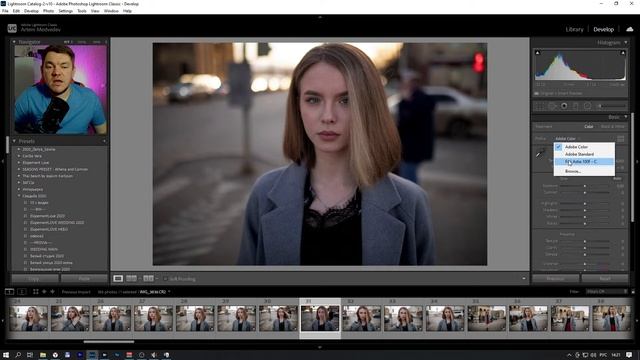Screen dimensions: 640x360
Task: Click the filmstrip horizontal scrollbar
Action: (x=109, y=342)
